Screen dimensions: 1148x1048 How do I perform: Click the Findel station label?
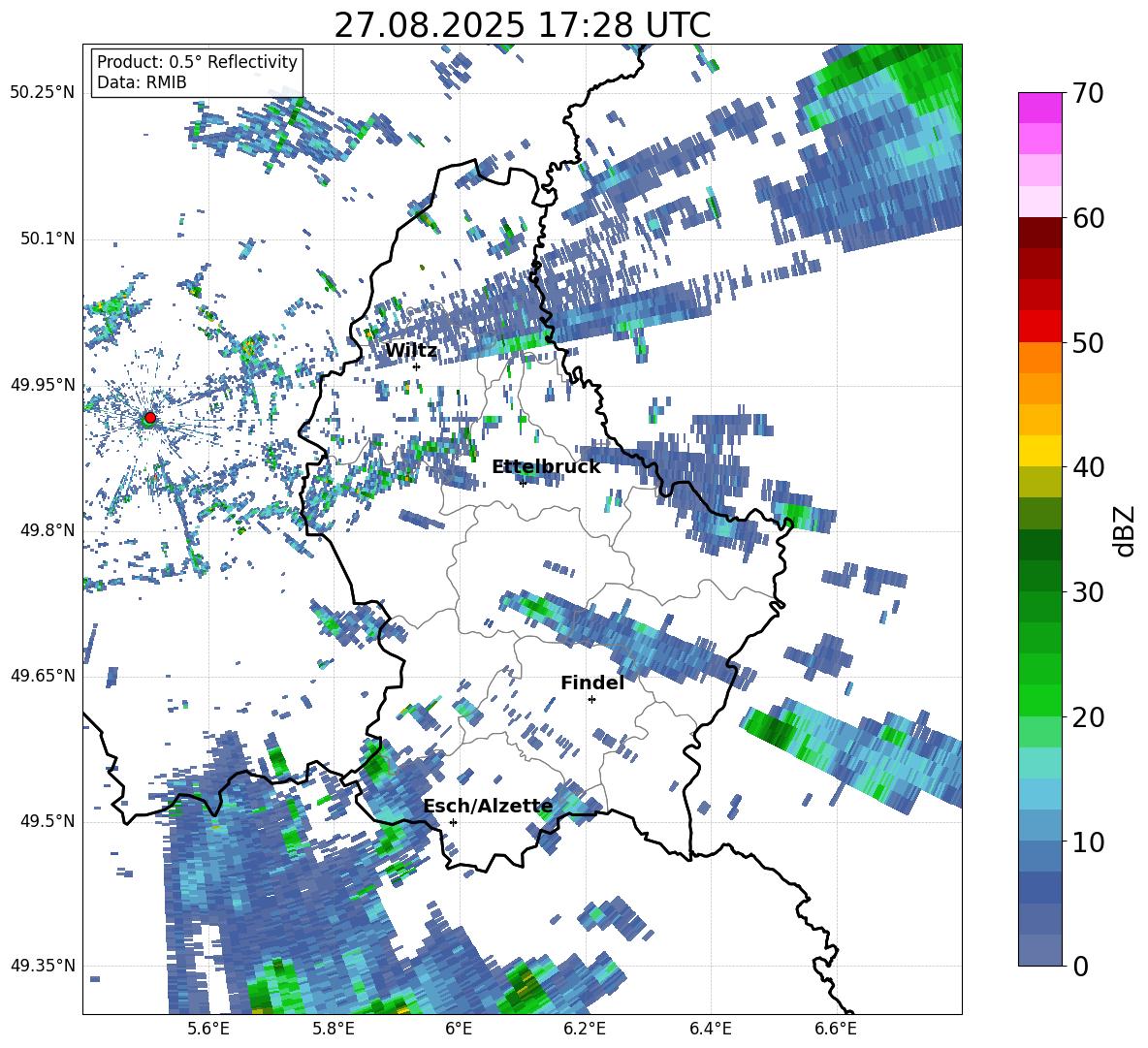click(592, 683)
